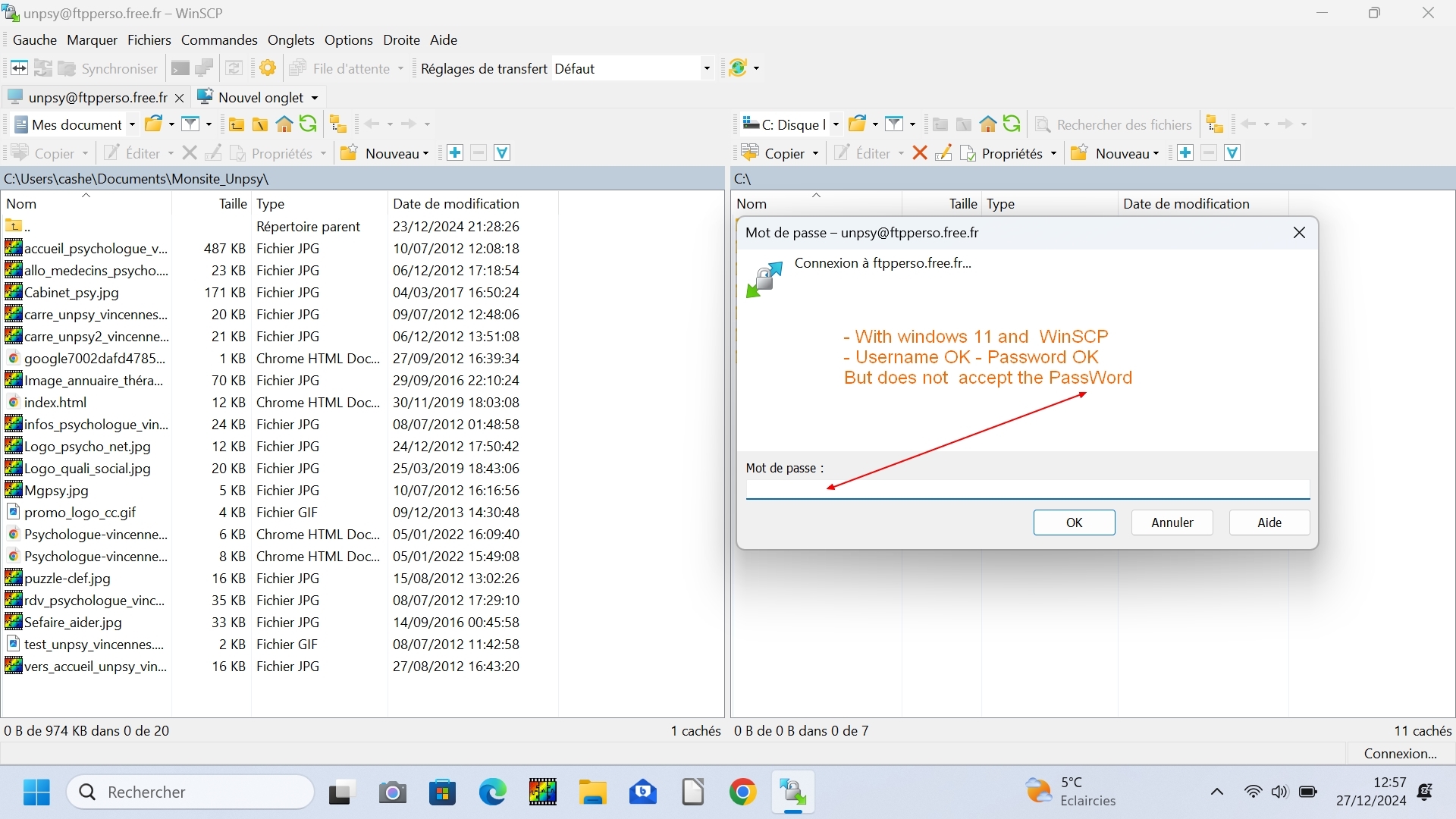
Task: Expand the Nouveau button dropdown on remote panel
Action: (1154, 152)
